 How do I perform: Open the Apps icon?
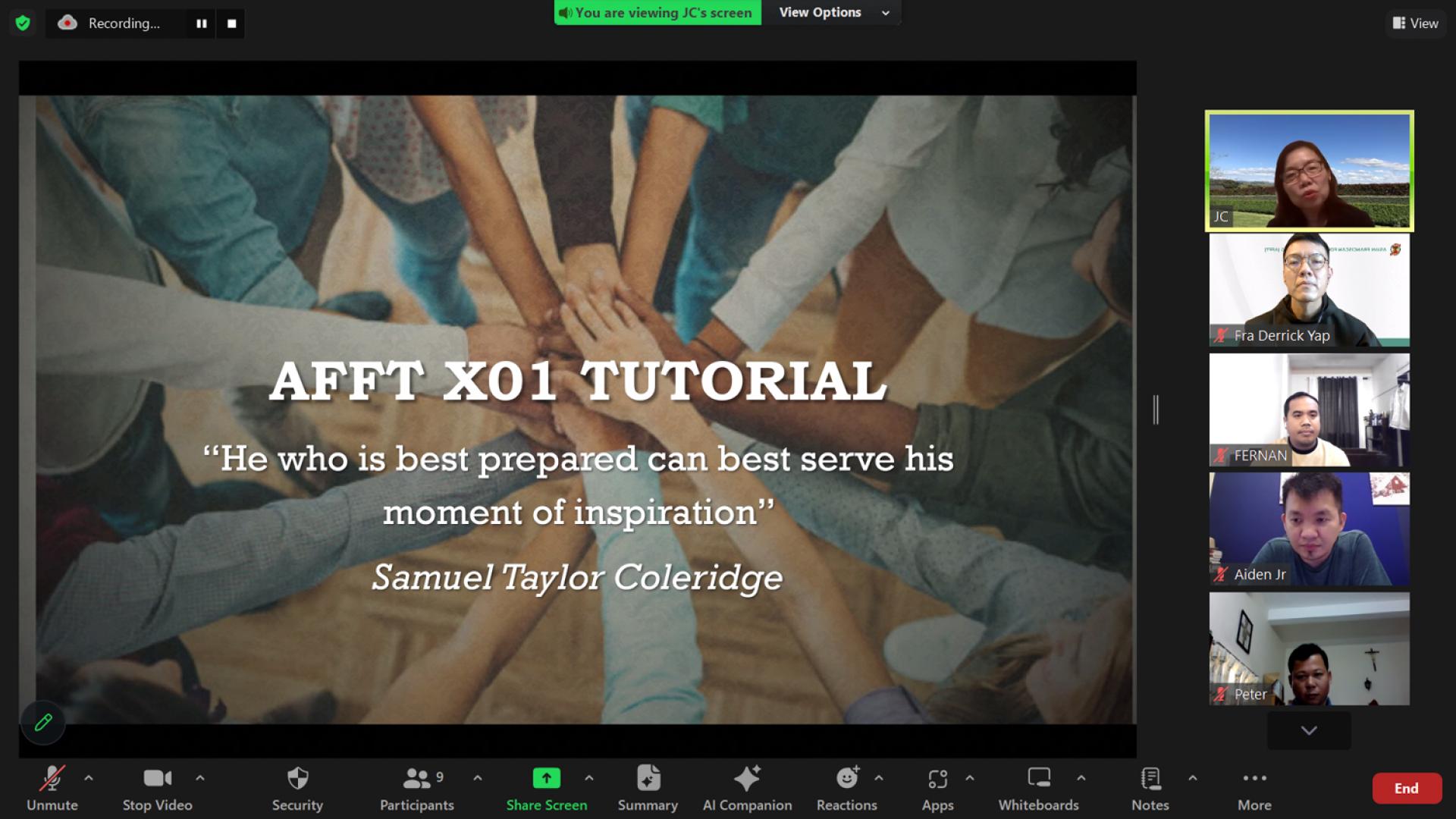coord(937,779)
